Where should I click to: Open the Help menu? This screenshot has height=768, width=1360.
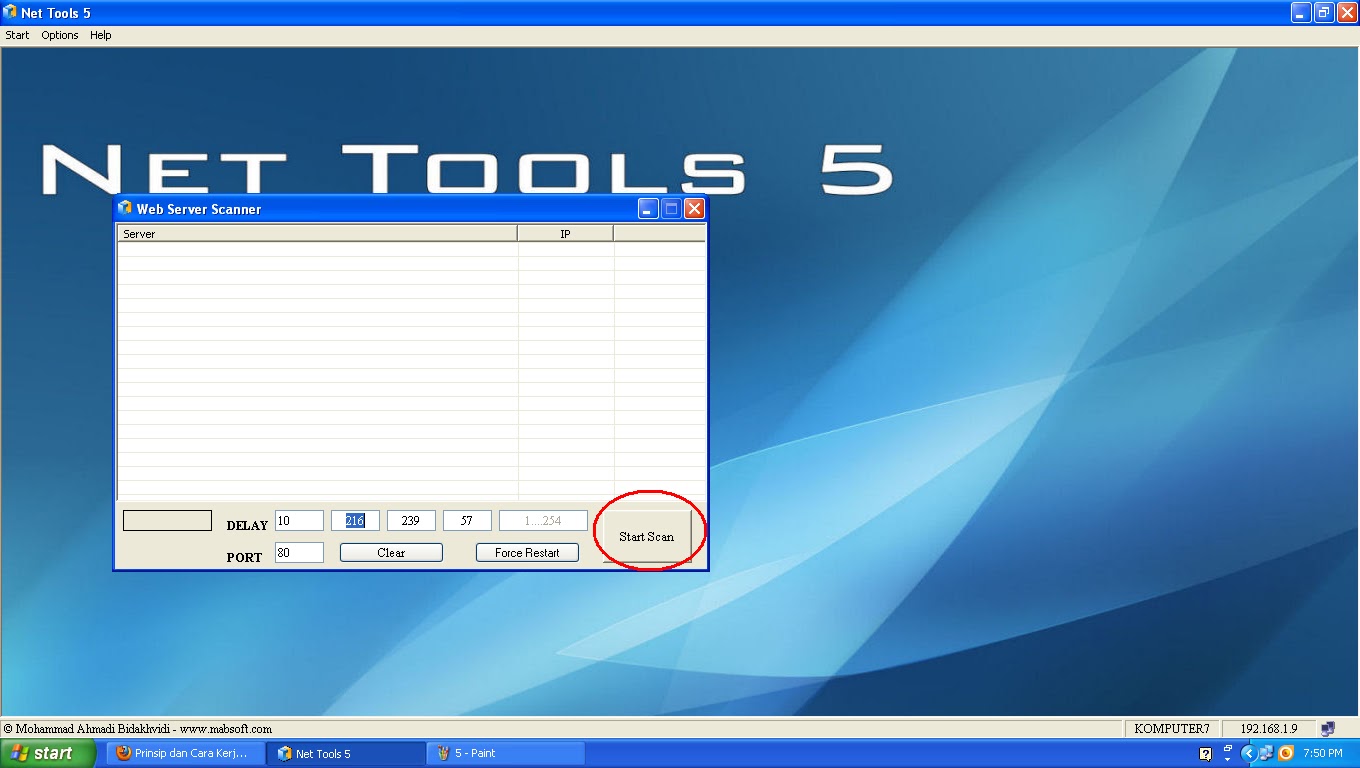coord(100,35)
